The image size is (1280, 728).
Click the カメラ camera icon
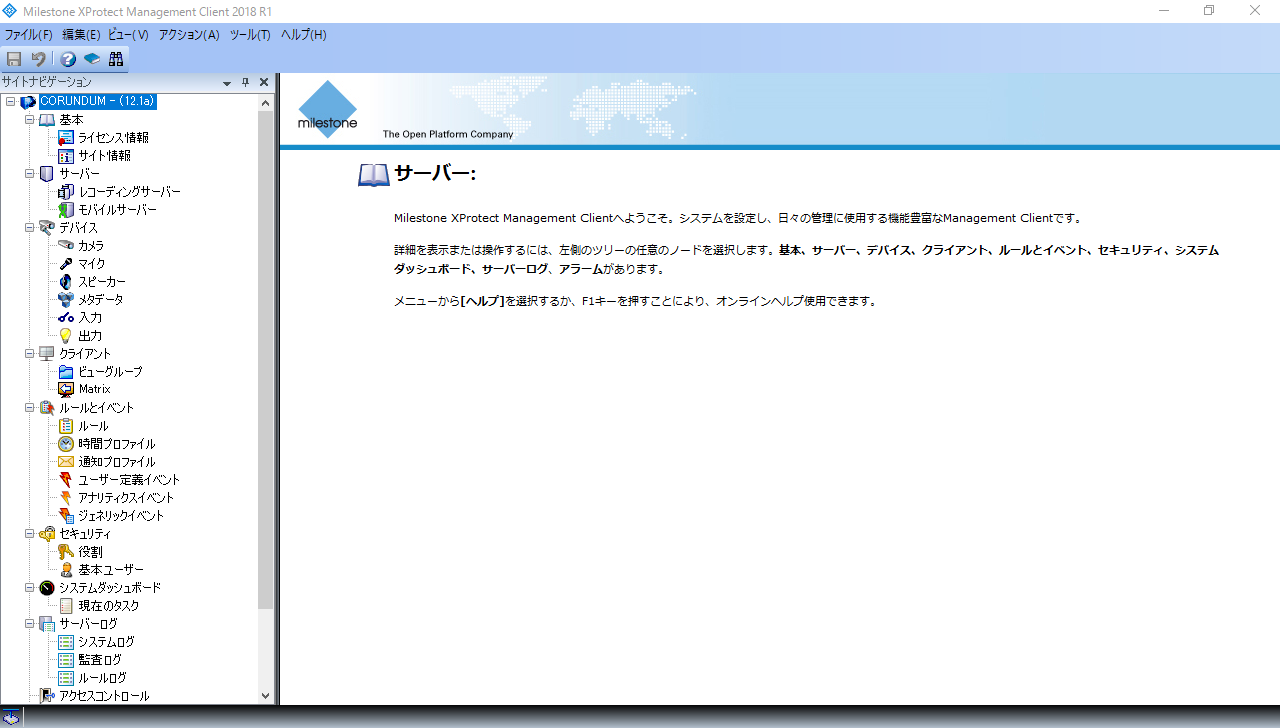(x=66, y=246)
